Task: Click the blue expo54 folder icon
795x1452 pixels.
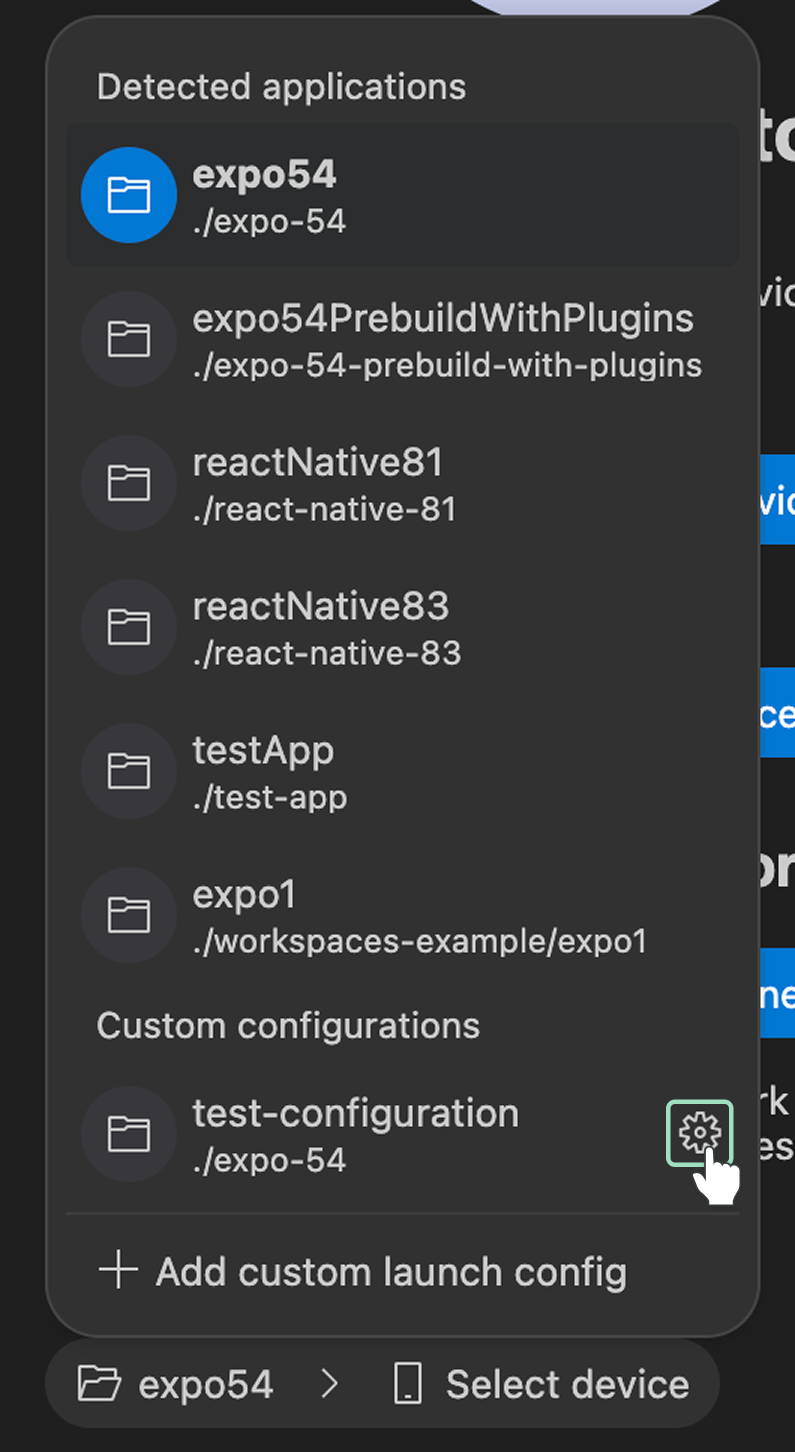Action: [x=129, y=195]
